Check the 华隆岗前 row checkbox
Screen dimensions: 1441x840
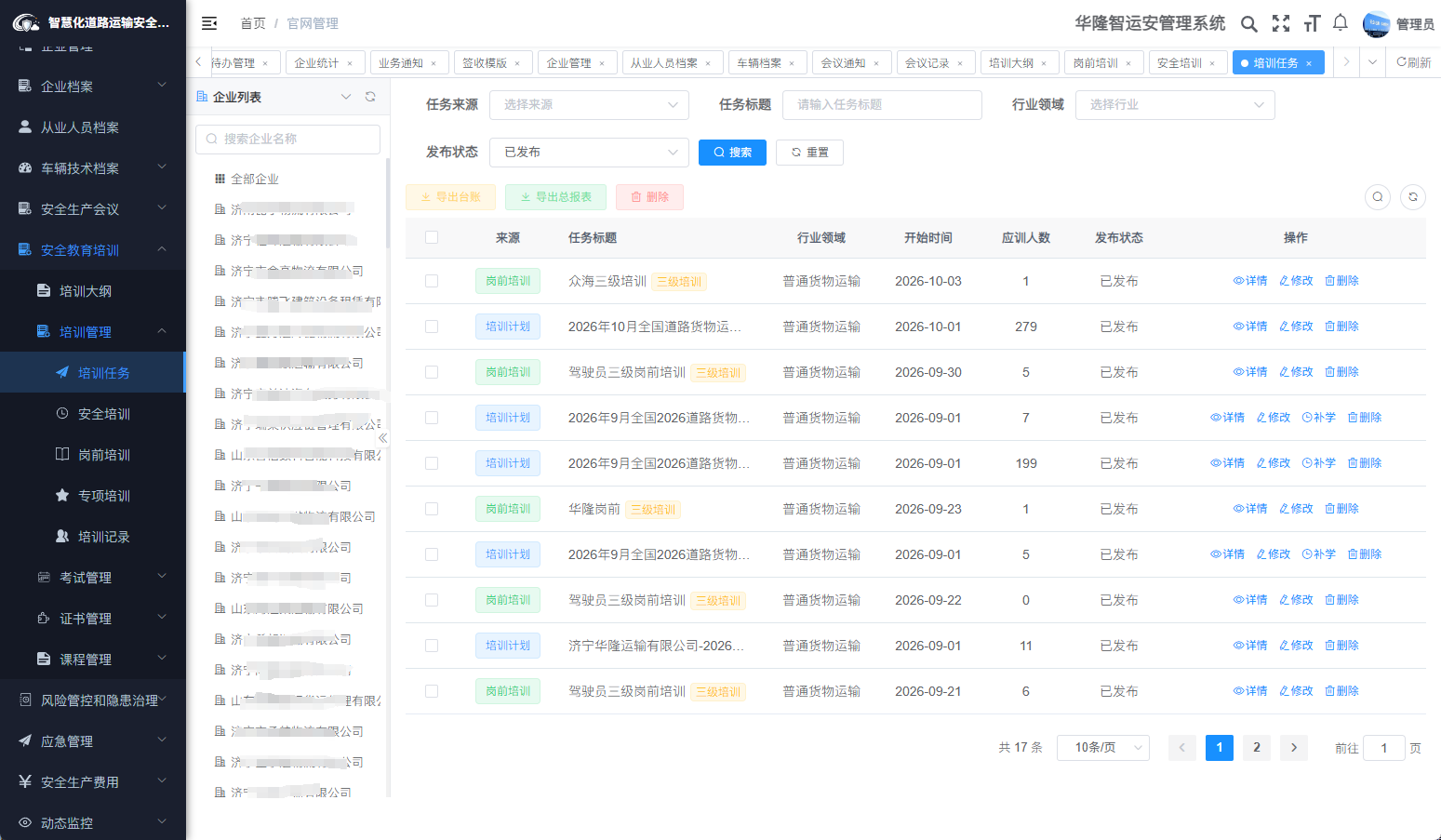(432, 509)
